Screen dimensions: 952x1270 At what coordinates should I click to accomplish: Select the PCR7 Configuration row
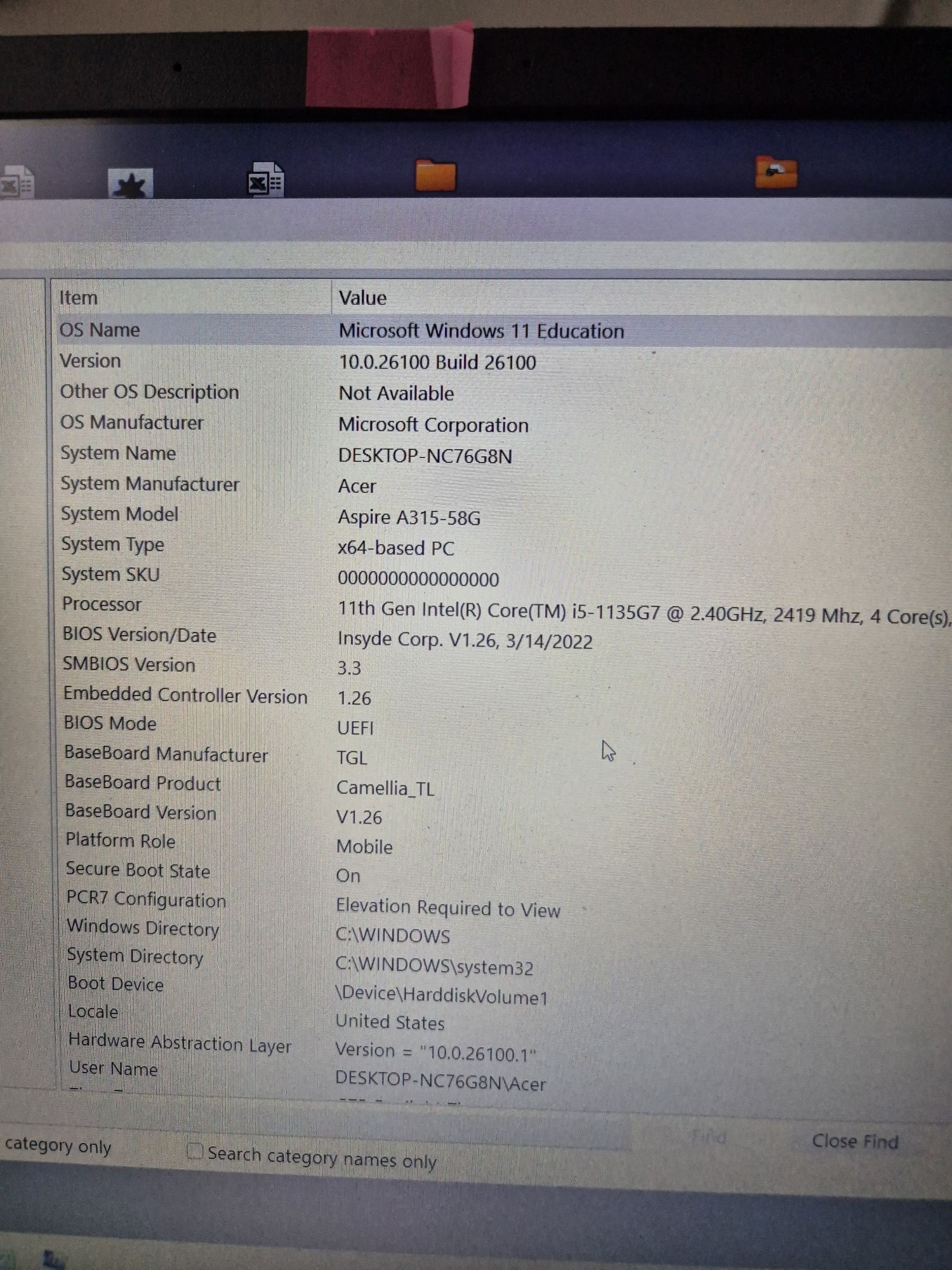(x=147, y=899)
